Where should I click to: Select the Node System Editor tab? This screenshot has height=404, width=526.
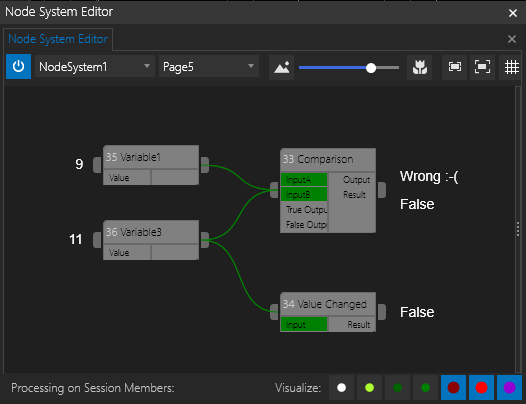(58, 39)
